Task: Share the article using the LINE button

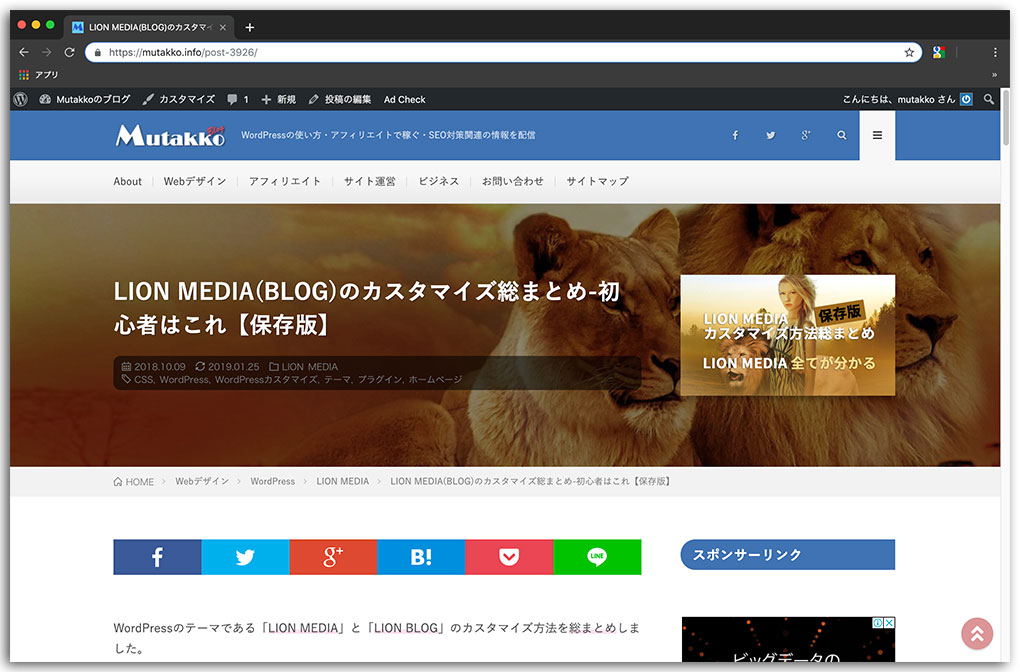Action: pyautogui.click(x=597, y=557)
